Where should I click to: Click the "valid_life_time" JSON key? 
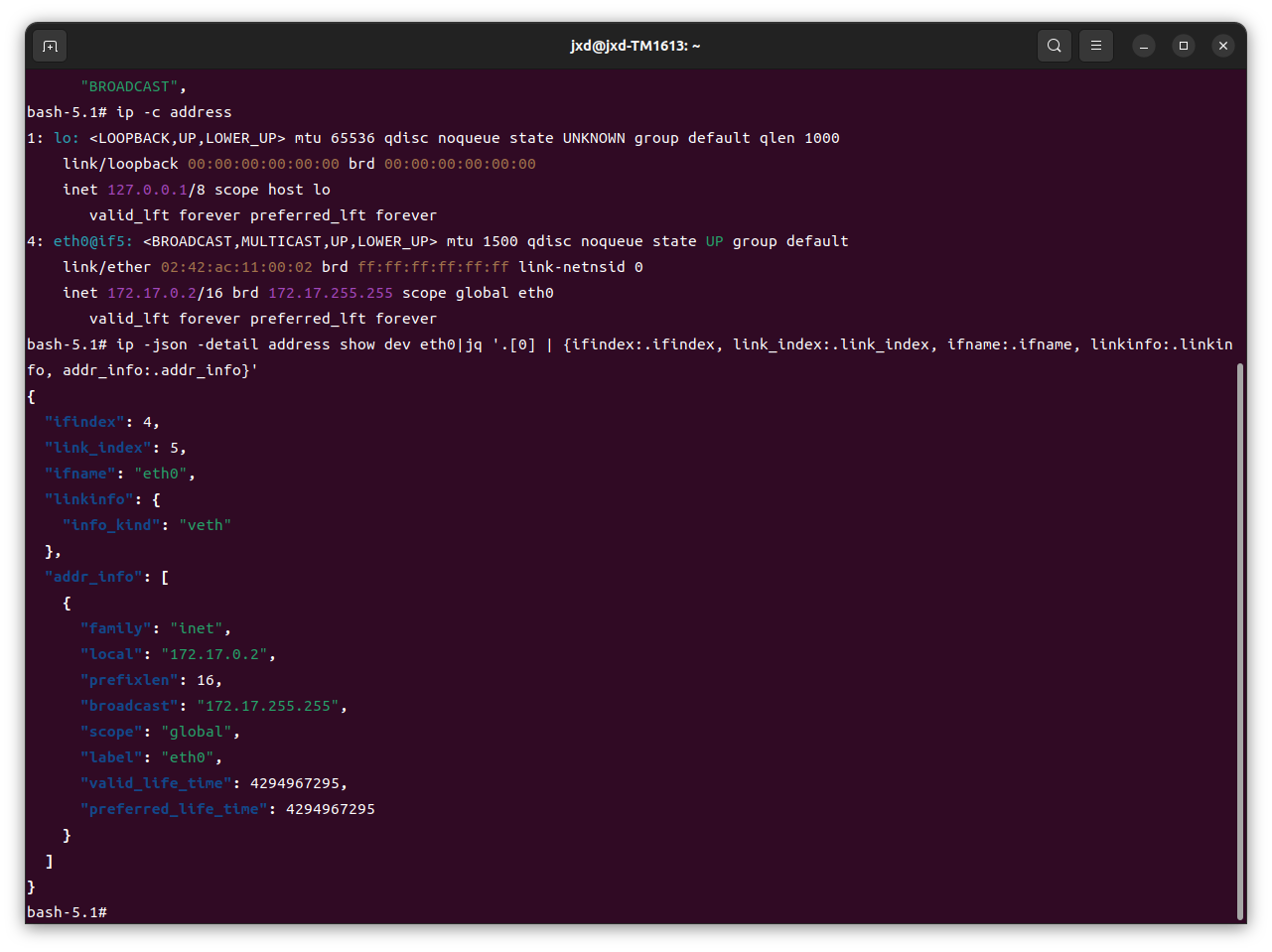[156, 783]
